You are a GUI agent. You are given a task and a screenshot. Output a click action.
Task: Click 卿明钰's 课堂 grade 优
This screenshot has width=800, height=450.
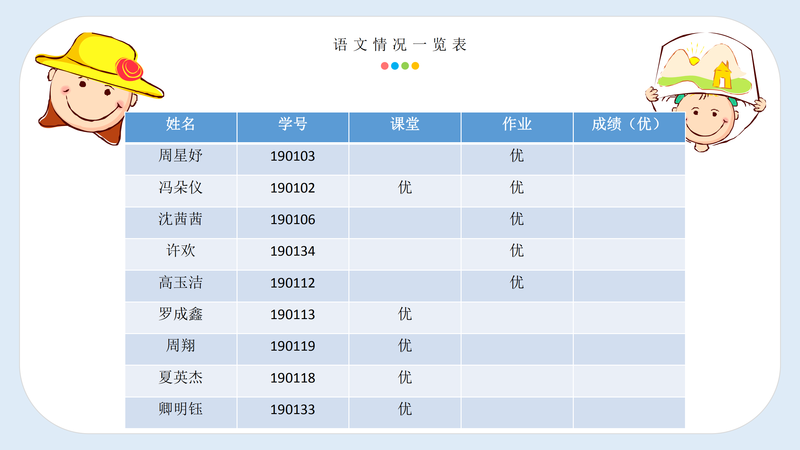click(x=405, y=409)
